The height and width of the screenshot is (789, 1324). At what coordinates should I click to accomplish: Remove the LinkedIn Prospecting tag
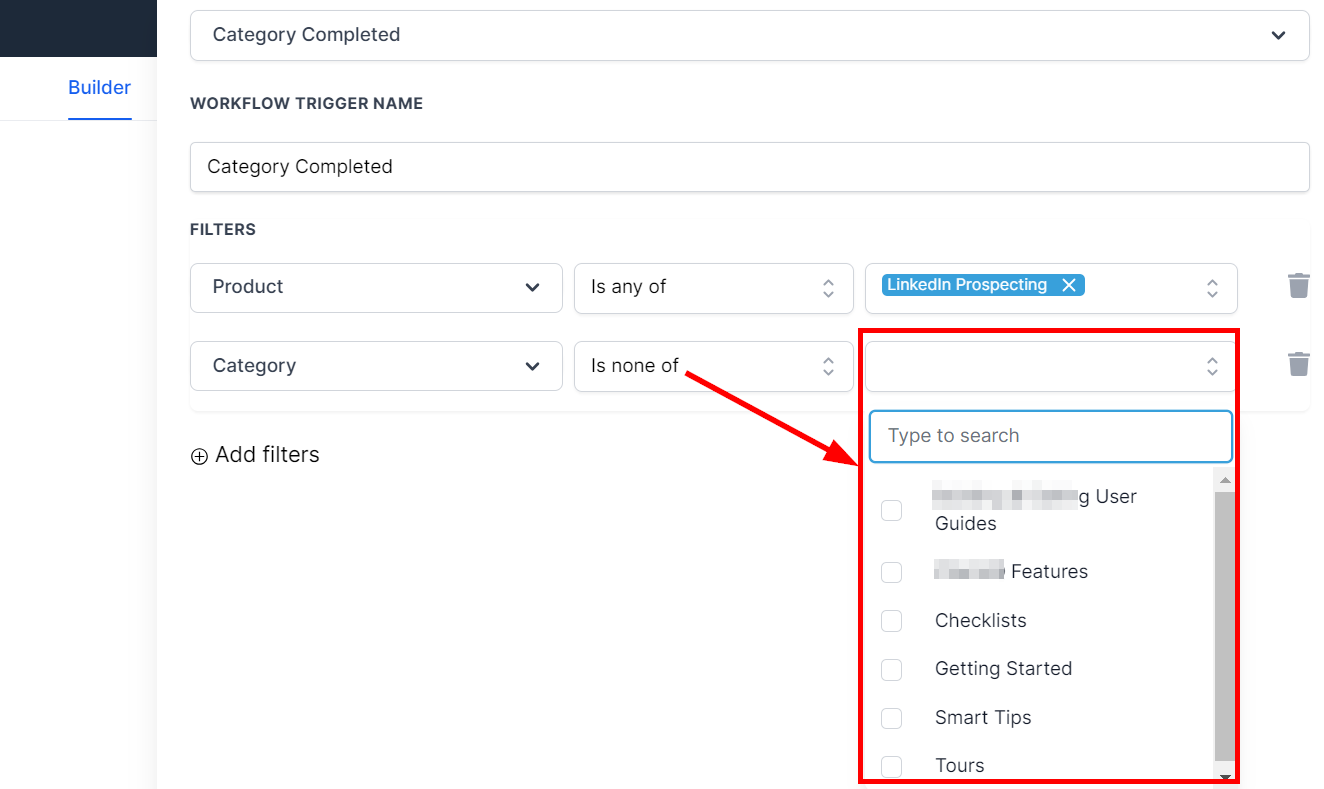pos(1068,285)
